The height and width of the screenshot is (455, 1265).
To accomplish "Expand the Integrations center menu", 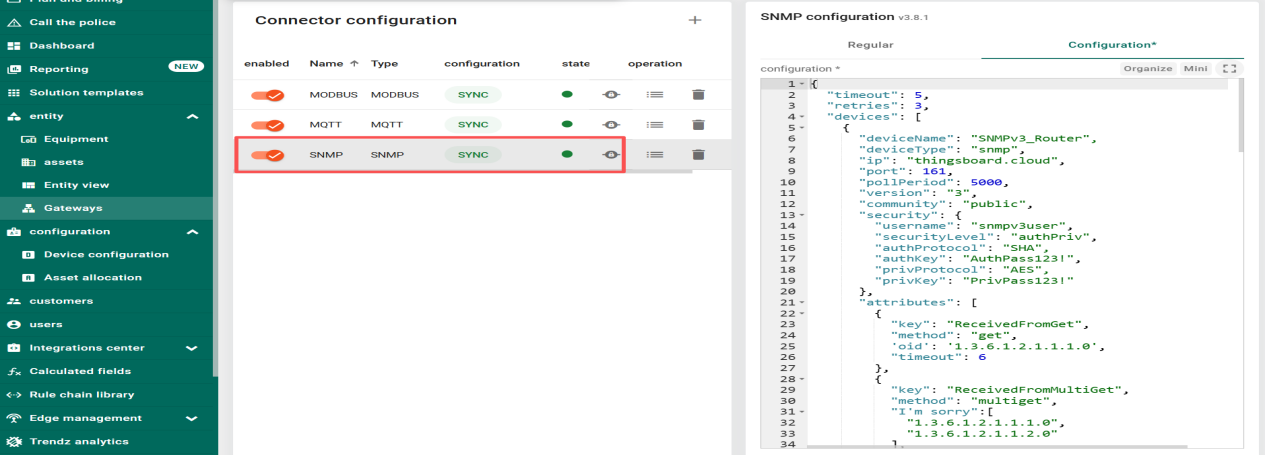I will point(192,348).
